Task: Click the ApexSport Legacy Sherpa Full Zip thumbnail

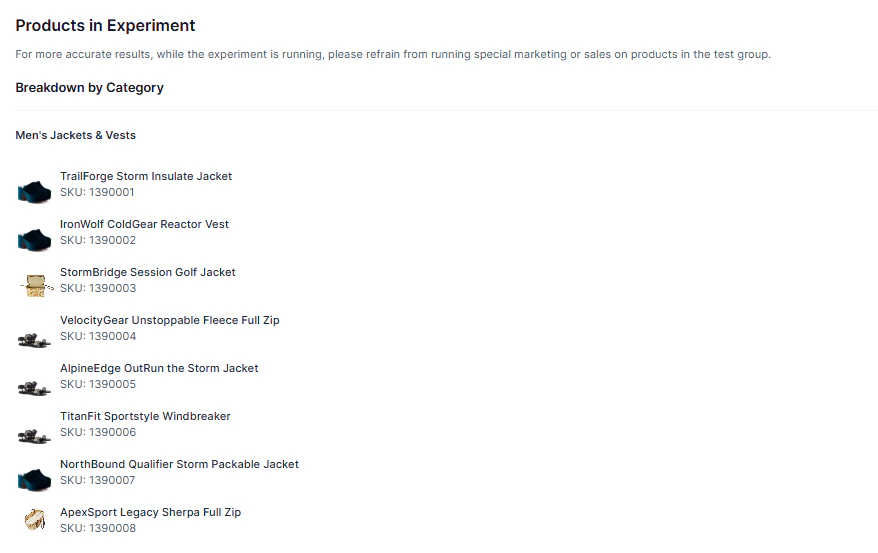Action: [x=35, y=519]
